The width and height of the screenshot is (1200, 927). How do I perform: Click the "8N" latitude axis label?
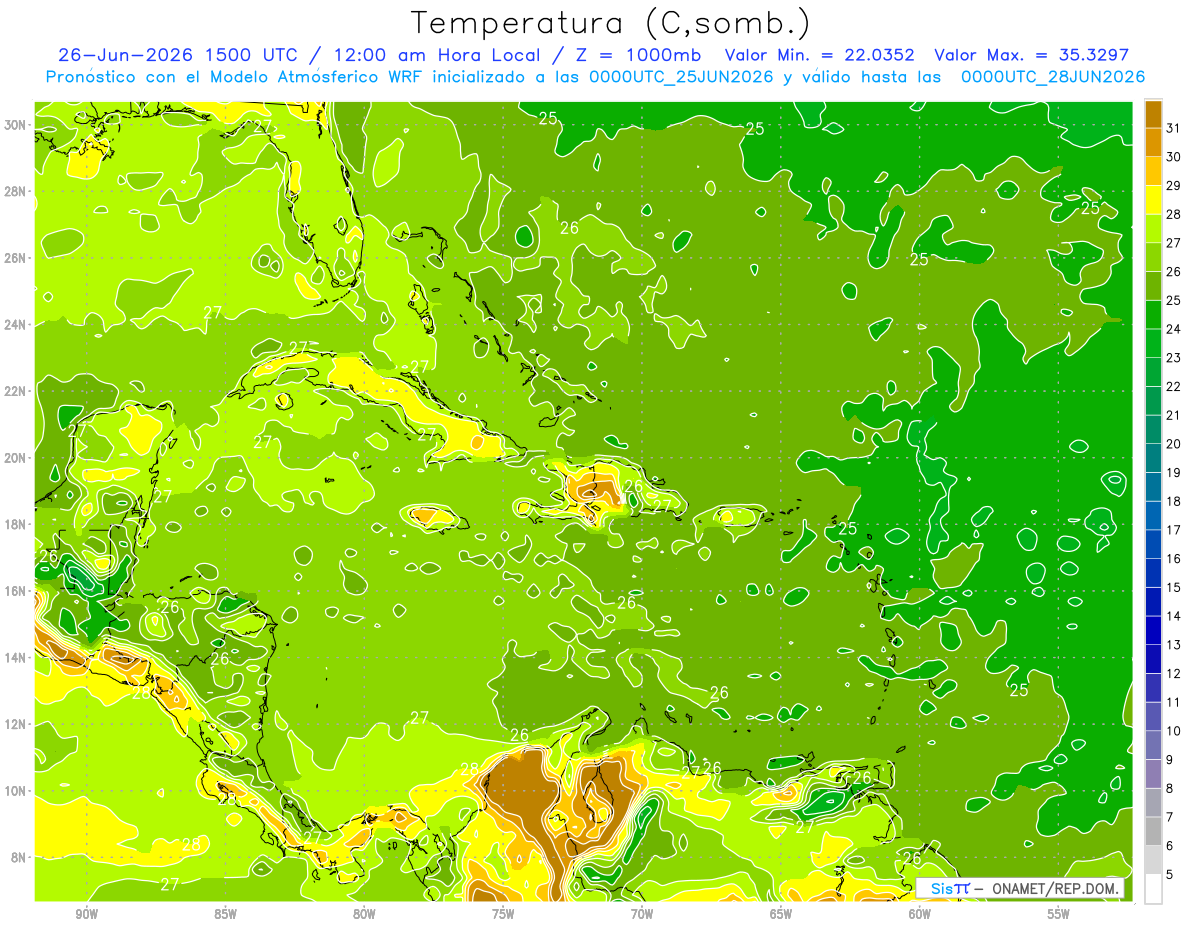[19, 857]
